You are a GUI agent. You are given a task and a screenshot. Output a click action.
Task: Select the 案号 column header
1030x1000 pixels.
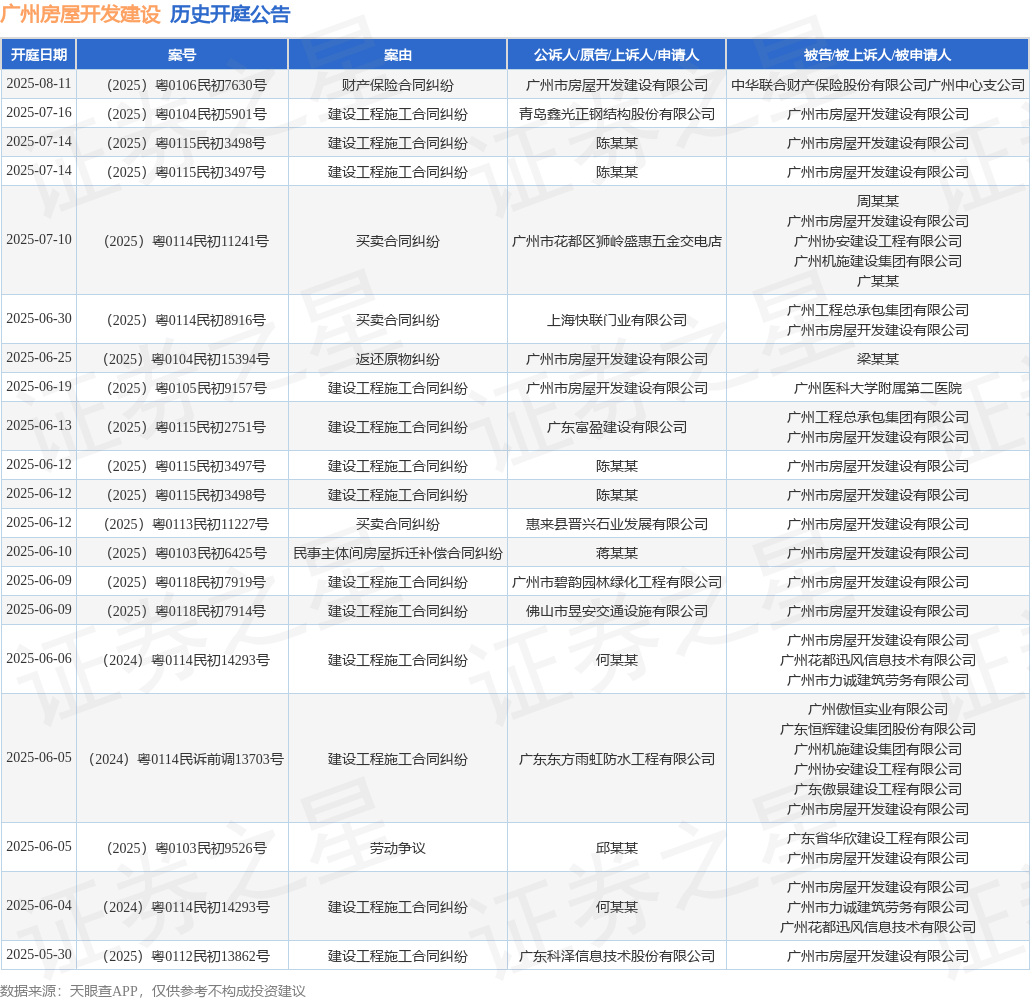click(182, 55)
